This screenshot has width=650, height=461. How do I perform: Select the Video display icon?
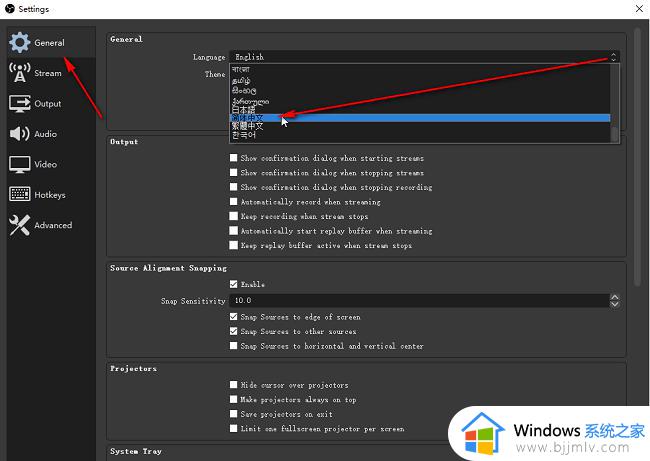click(19, 164)
